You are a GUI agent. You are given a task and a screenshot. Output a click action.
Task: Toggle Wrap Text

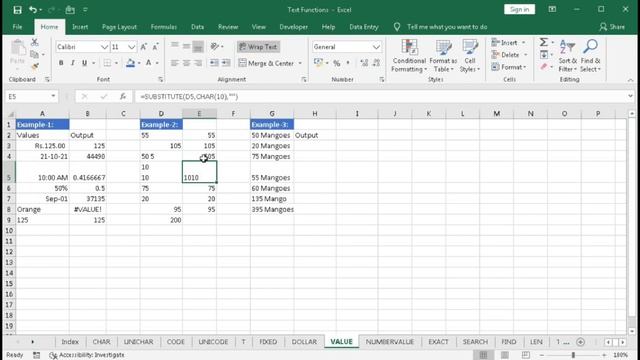coord(258,47)
